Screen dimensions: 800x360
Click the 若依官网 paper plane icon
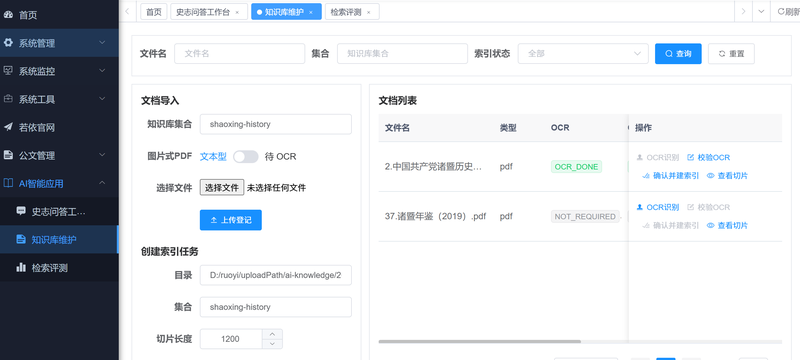click(8, 127)
